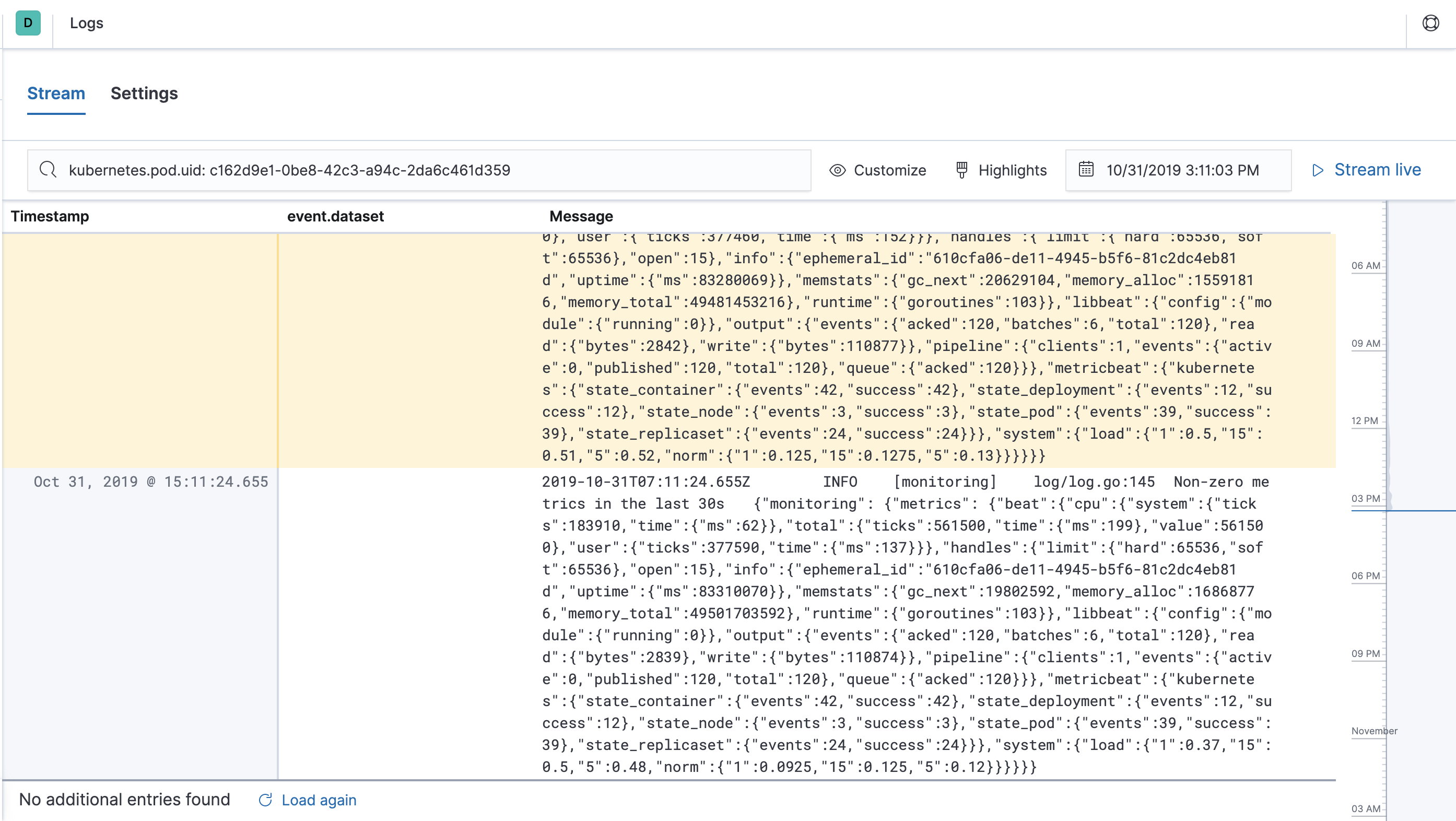Click the Load again link
The image size is (1456, 821).
click(319, 800)
